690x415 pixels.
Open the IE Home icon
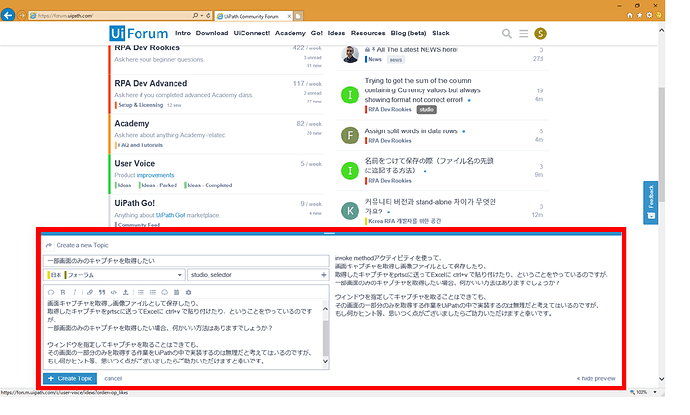tap(630, 15)
